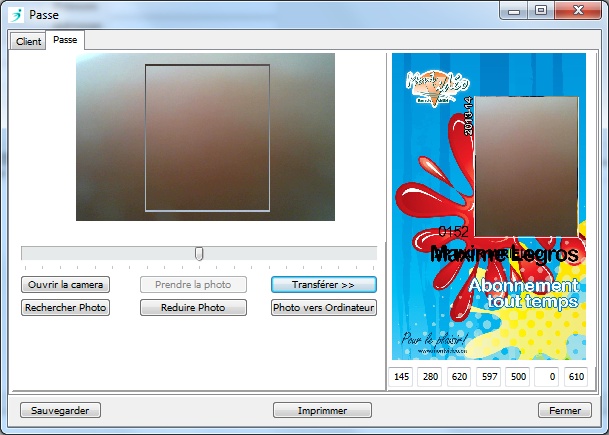Viewport: 609px width, 435px height.
Task: Open Rechercher Photo to browse images
Action: pos(65,308)
